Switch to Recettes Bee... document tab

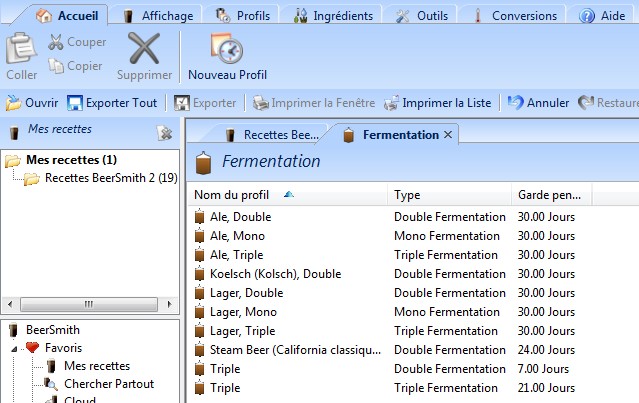click(272, 134)
